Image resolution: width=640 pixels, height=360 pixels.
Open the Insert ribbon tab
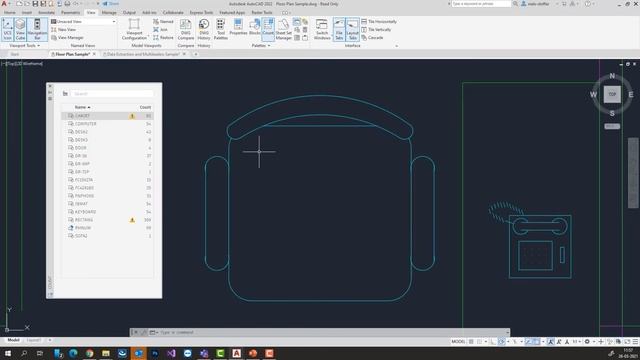tap(27, 13)
